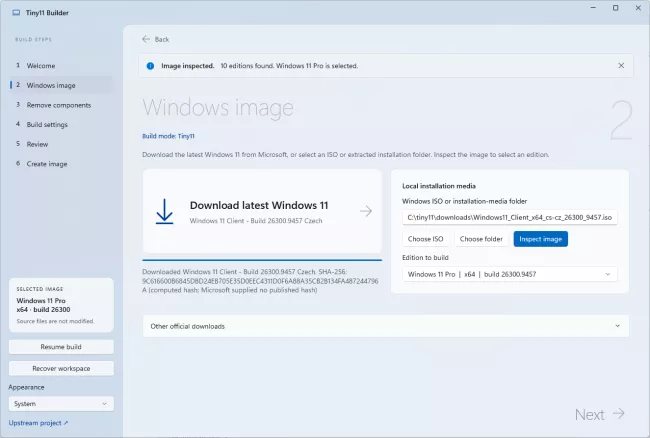
Task: Click the right arrow on the download card
Action: point(366,211)
